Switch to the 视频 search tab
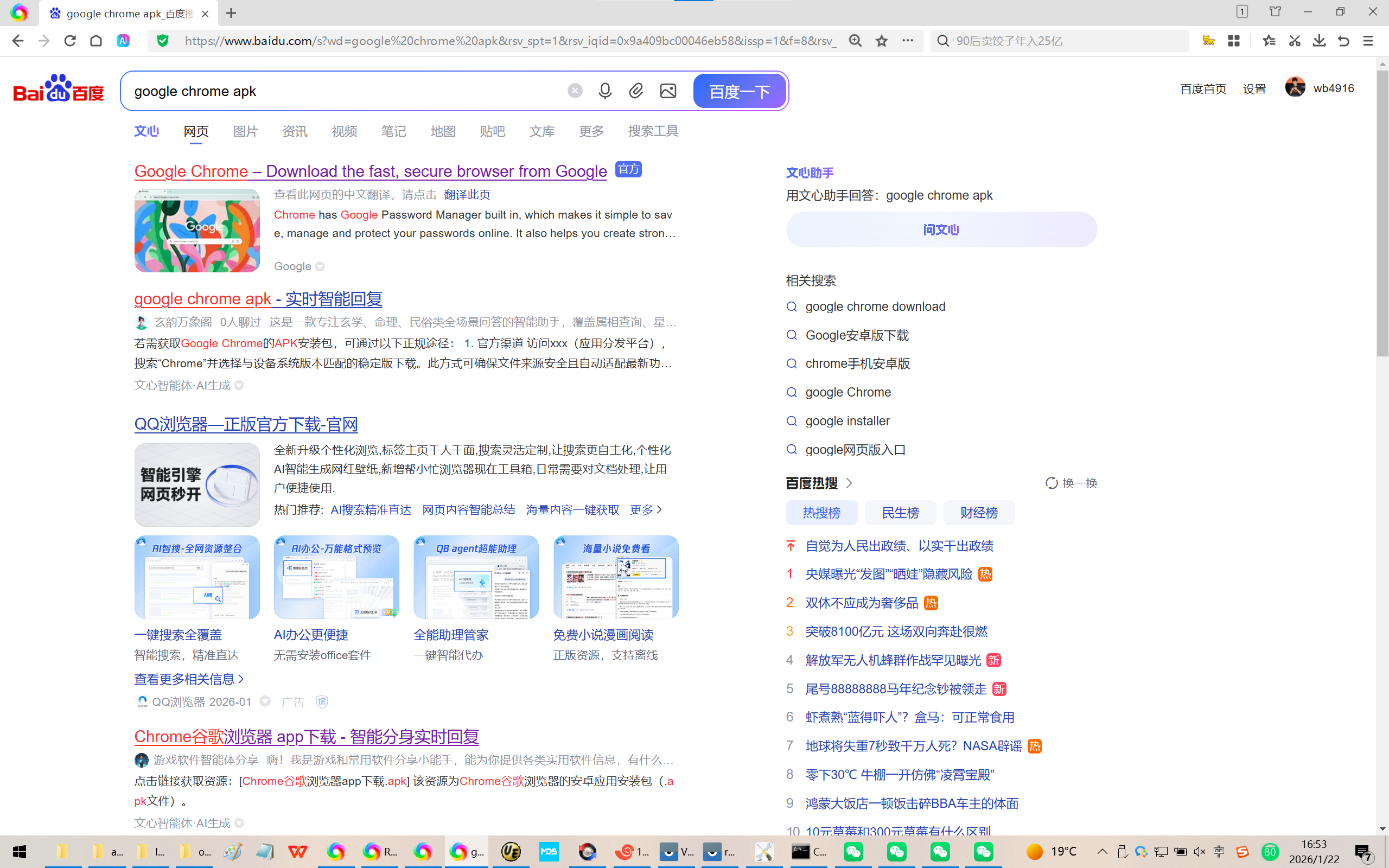1389x868 pixels. (x=344, y=131)
